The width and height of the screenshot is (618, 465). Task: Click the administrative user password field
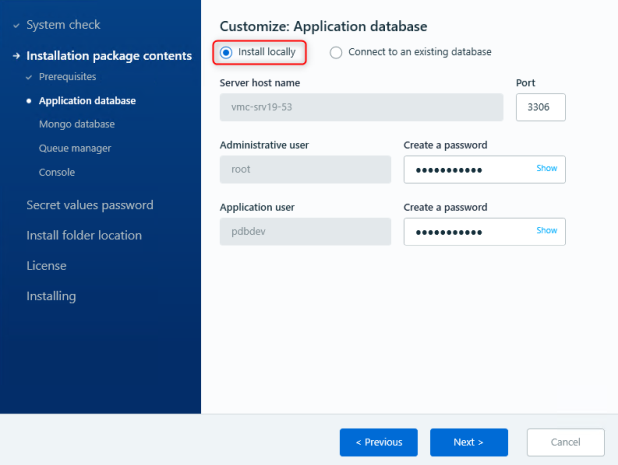[x=468, y=170]
